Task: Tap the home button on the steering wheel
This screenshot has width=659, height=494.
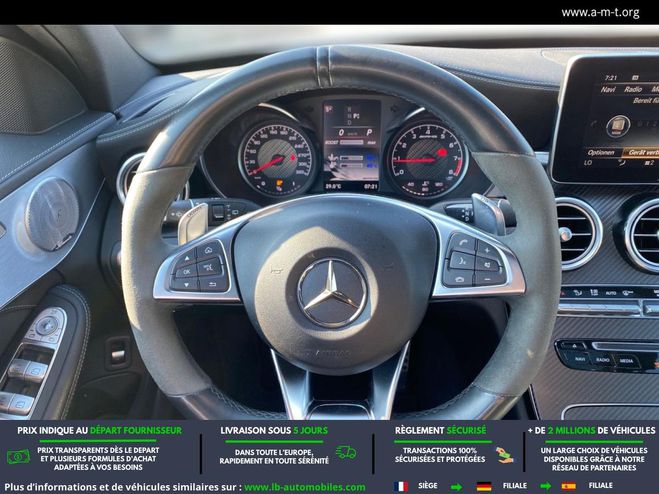Action: (209, 251)
